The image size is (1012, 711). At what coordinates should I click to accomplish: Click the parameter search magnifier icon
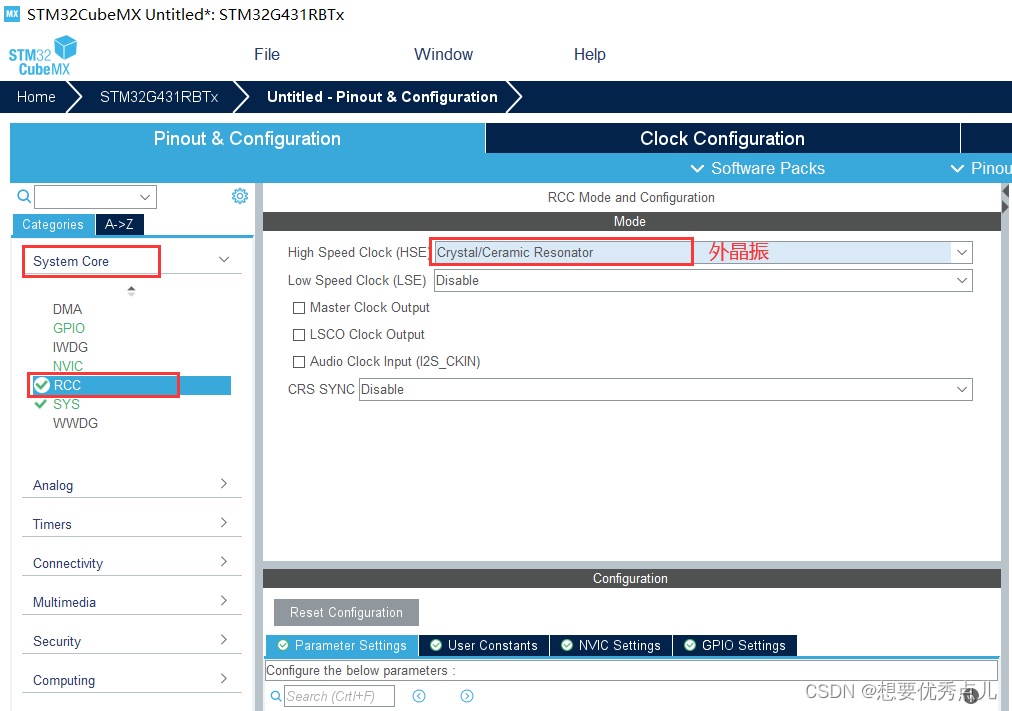point(276,696)
